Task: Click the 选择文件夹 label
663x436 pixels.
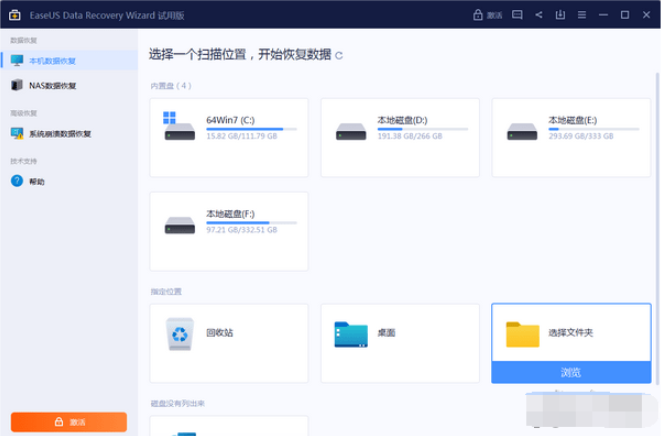Action: pyautogui.click(x=571, y=333)
